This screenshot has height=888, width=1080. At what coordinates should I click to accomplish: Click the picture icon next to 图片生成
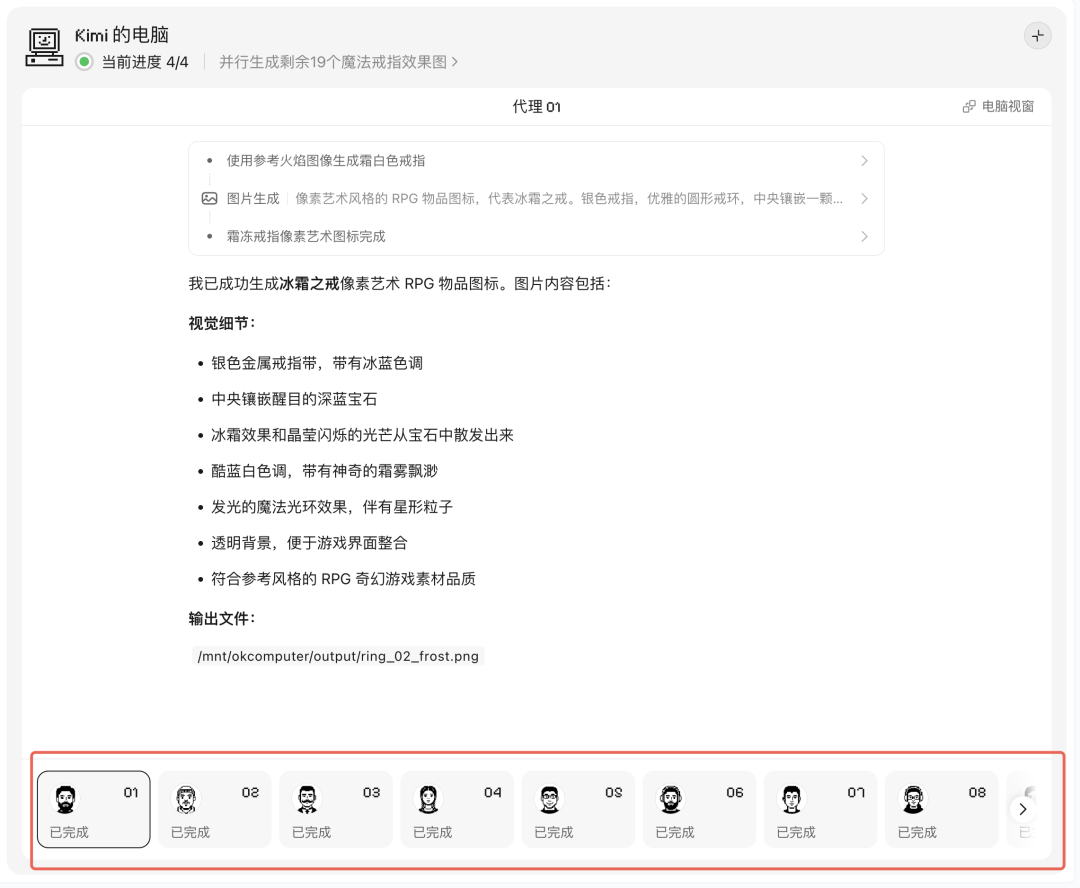coord(209,198)
